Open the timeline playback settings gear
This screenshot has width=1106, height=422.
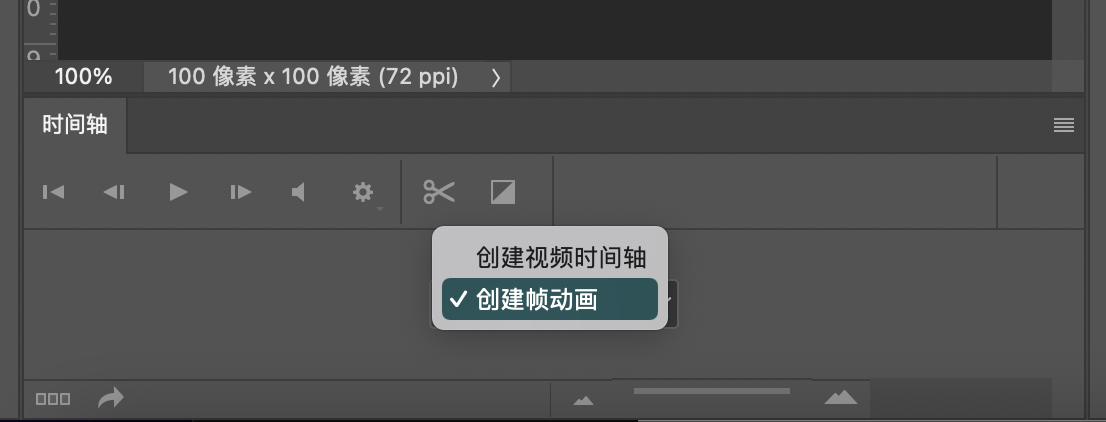click(x=363, y=192)
